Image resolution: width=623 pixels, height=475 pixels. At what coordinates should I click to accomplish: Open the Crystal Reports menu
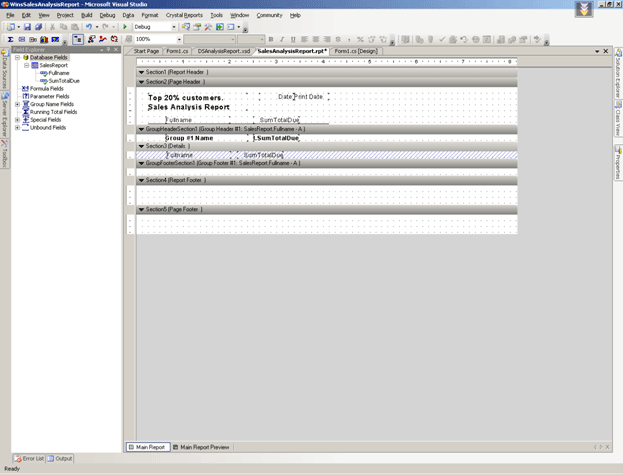(184, 15)
